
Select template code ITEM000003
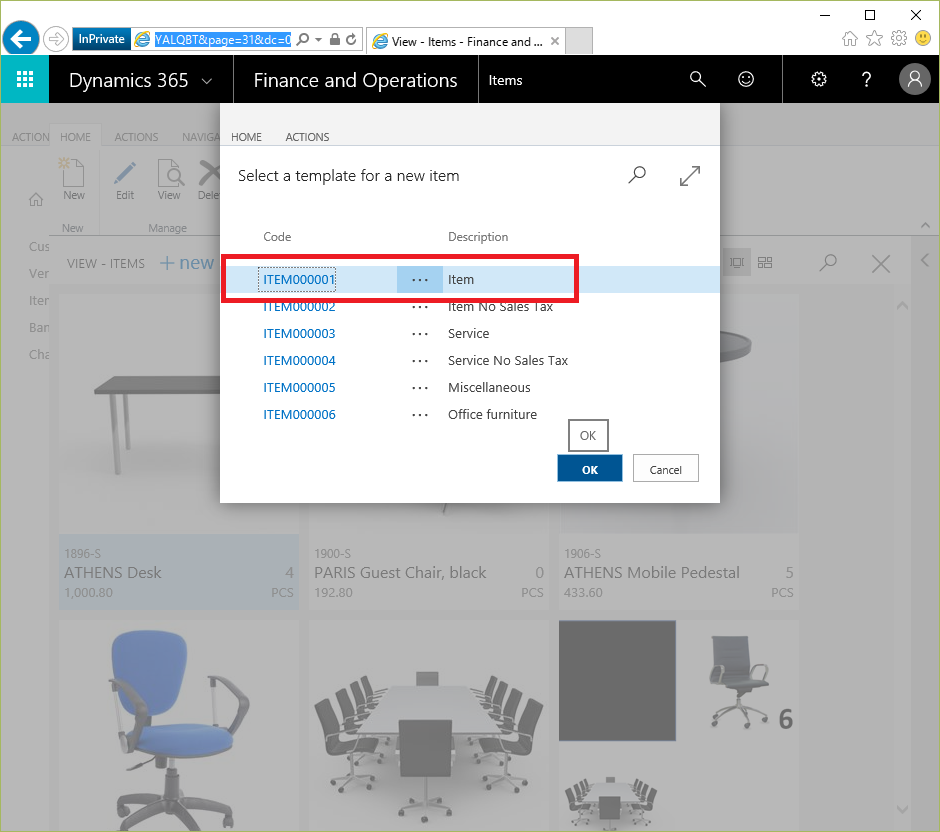coord(299,334)
